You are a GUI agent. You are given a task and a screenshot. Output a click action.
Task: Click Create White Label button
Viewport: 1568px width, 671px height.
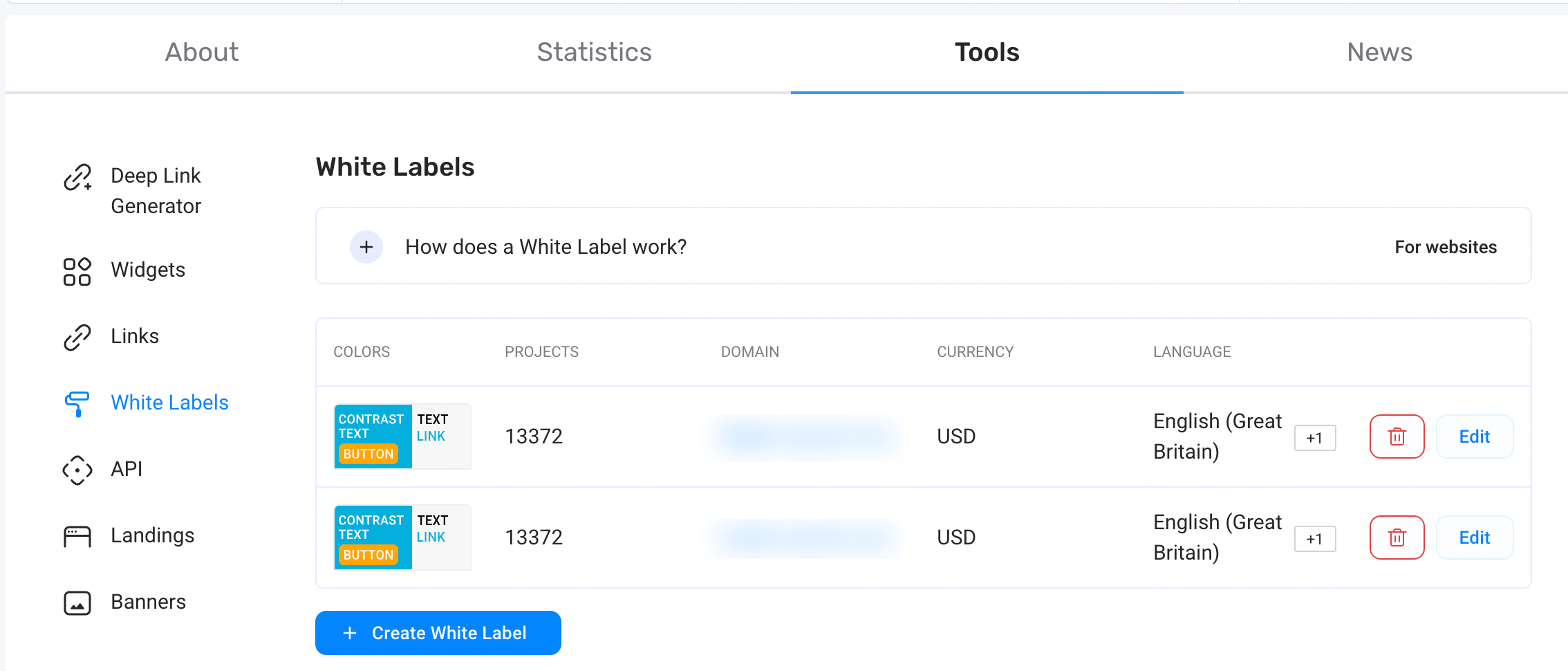(438, 633)
